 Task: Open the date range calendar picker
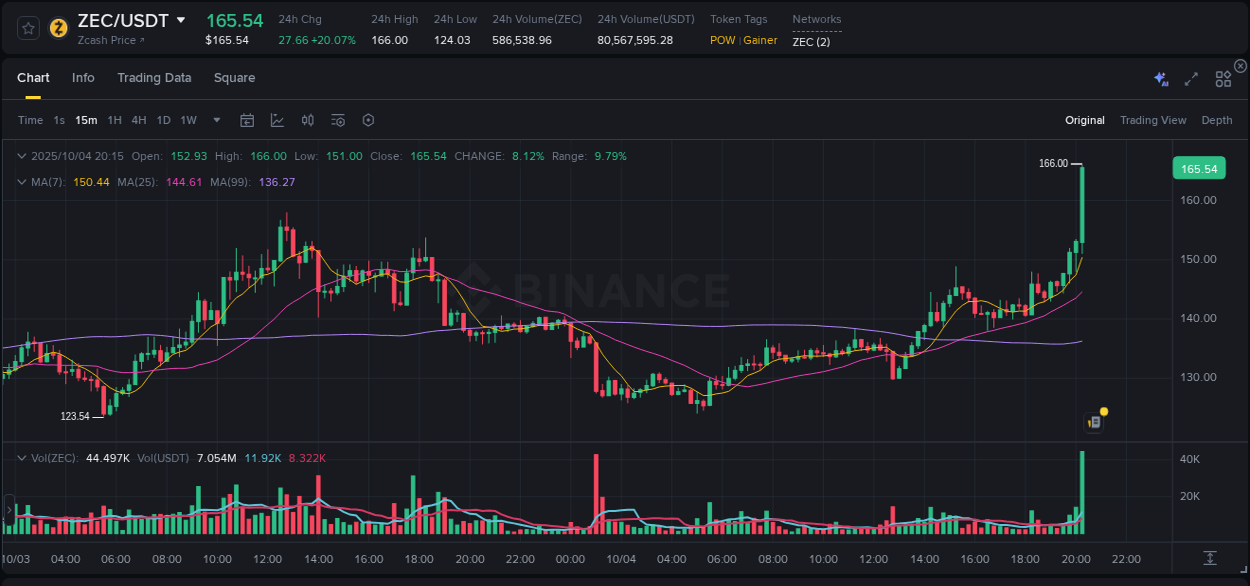point(247,119)
